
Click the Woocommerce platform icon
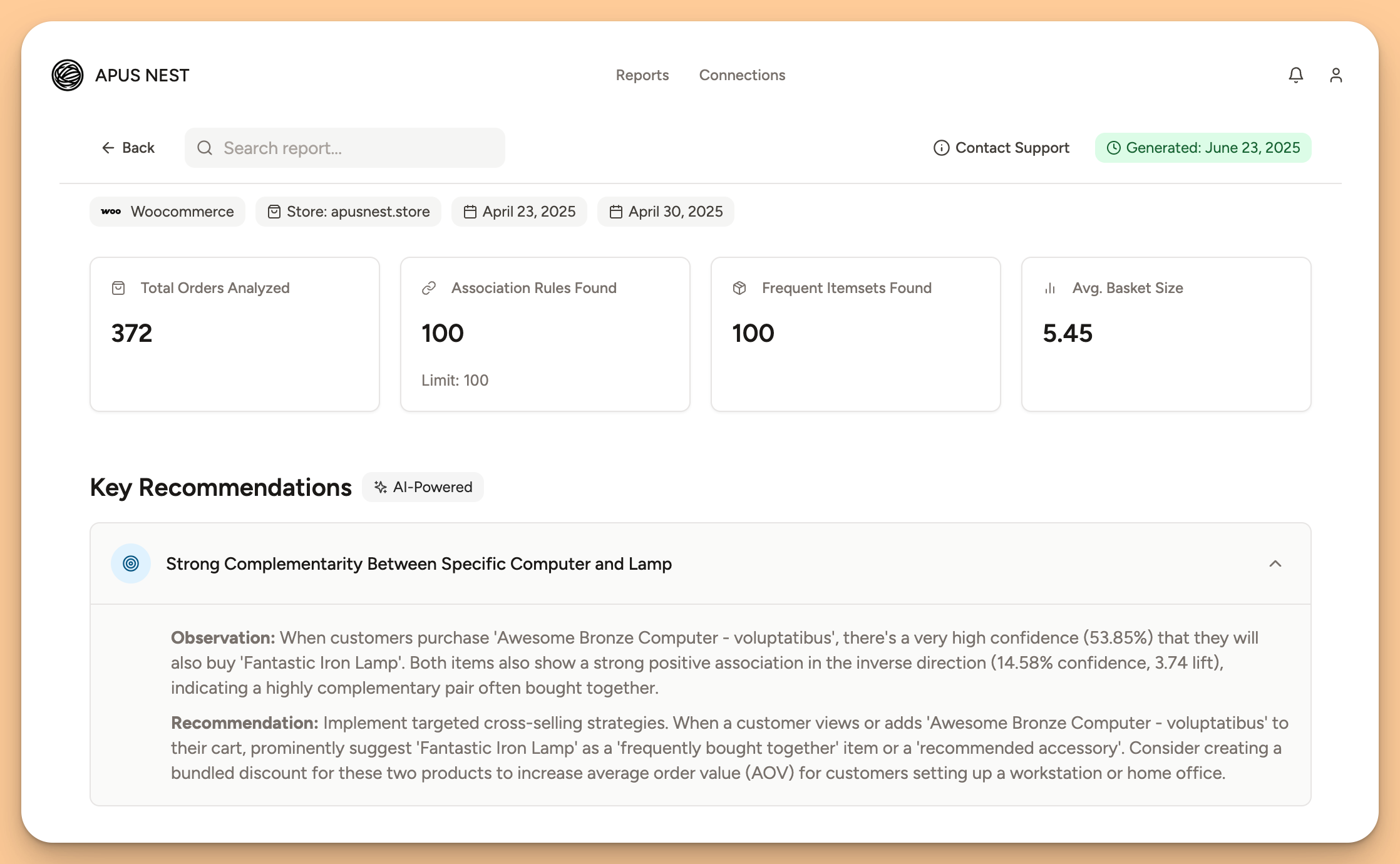click(x=111, y=212)
